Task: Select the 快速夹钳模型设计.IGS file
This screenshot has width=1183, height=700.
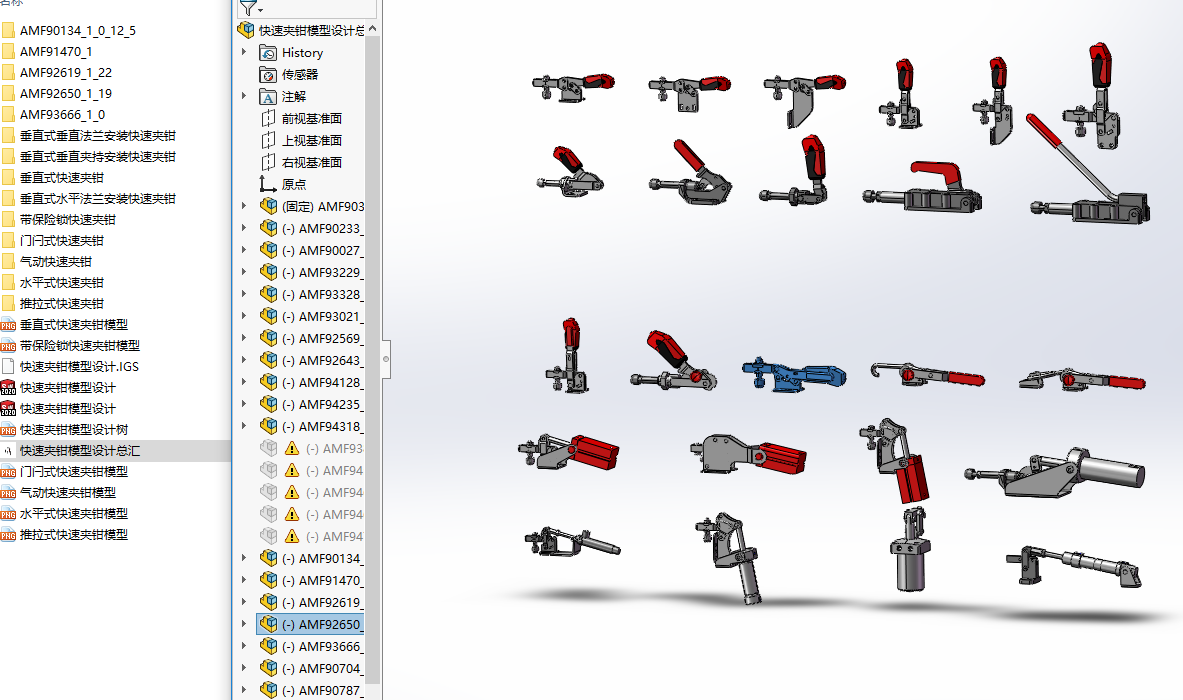Action: point(79,366)
